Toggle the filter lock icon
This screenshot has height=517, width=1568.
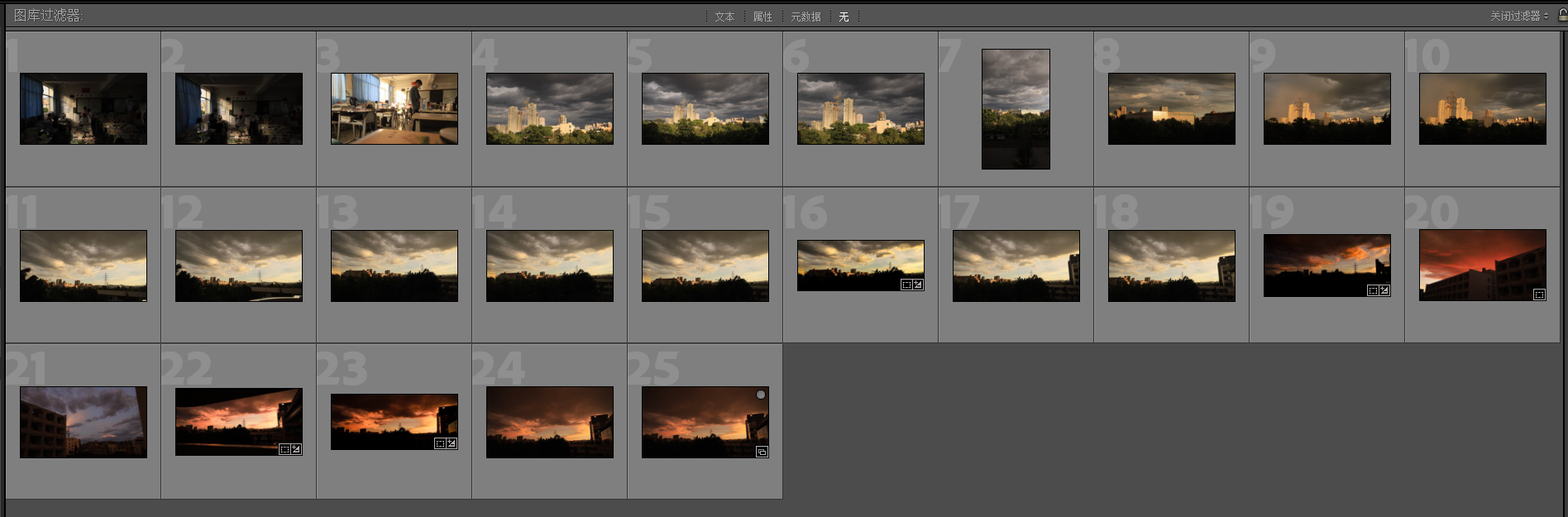(x=1562, y=15)
